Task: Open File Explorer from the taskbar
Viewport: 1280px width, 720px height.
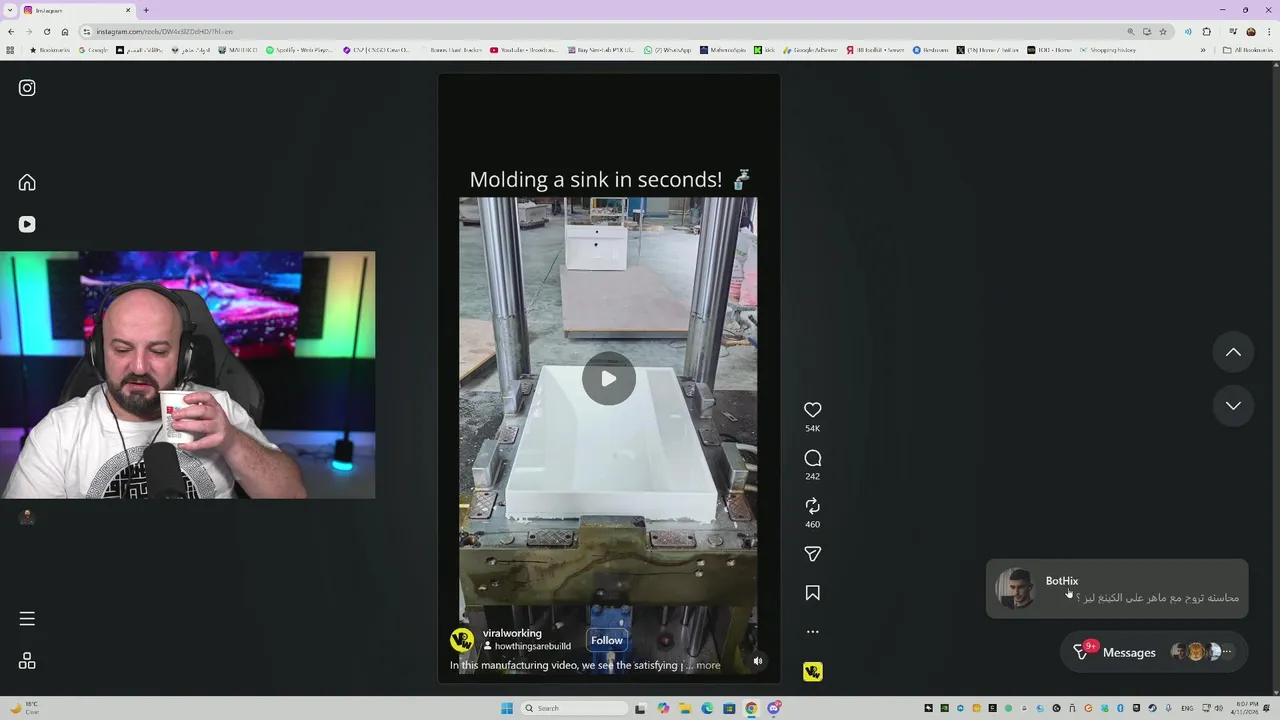Action: [x=685, y=708]
